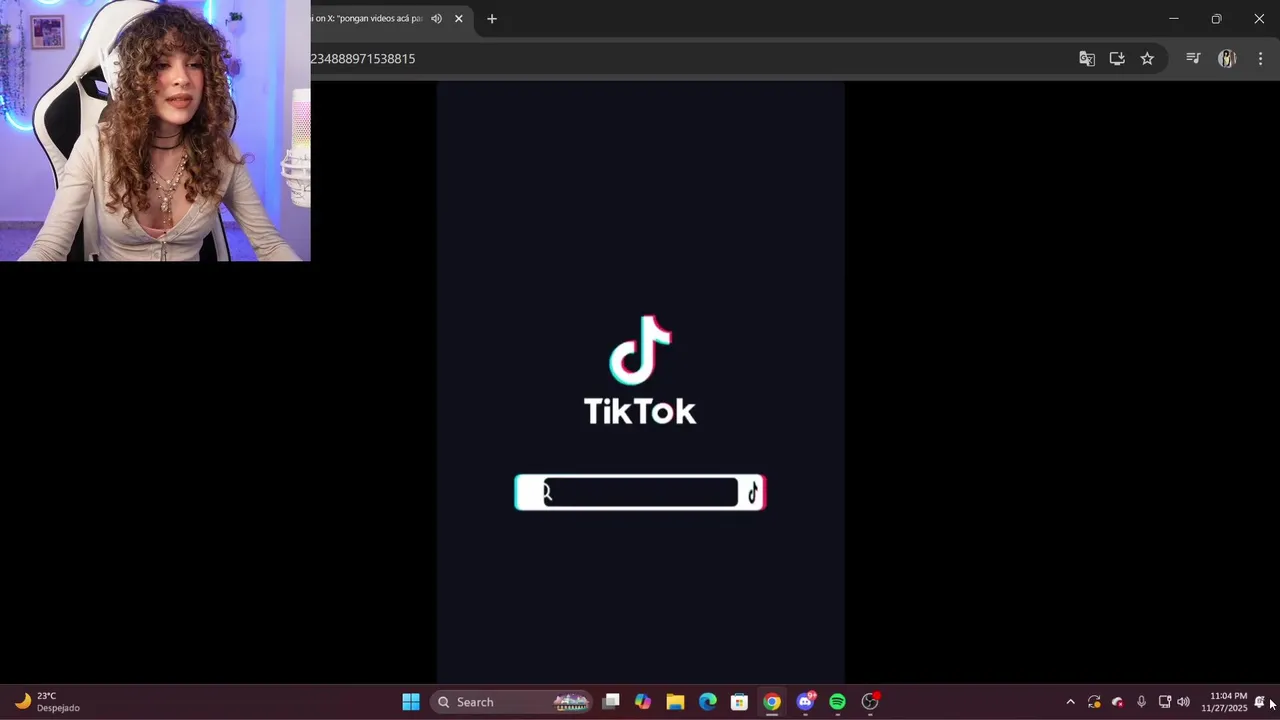Screen dimensions: 1280x720
Task: Close the X post browser tab
Action: 459,18
